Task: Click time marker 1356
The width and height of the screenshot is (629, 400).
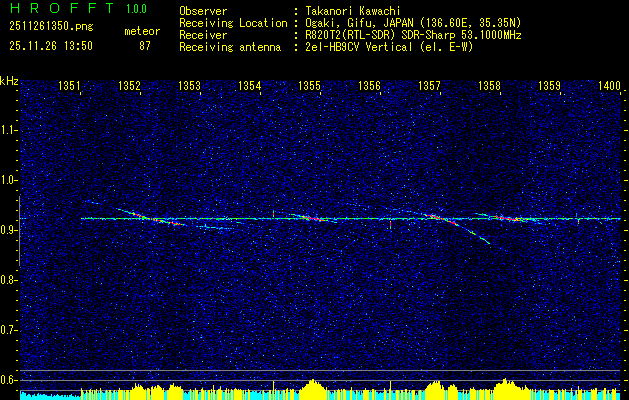Action: point(369,85)
